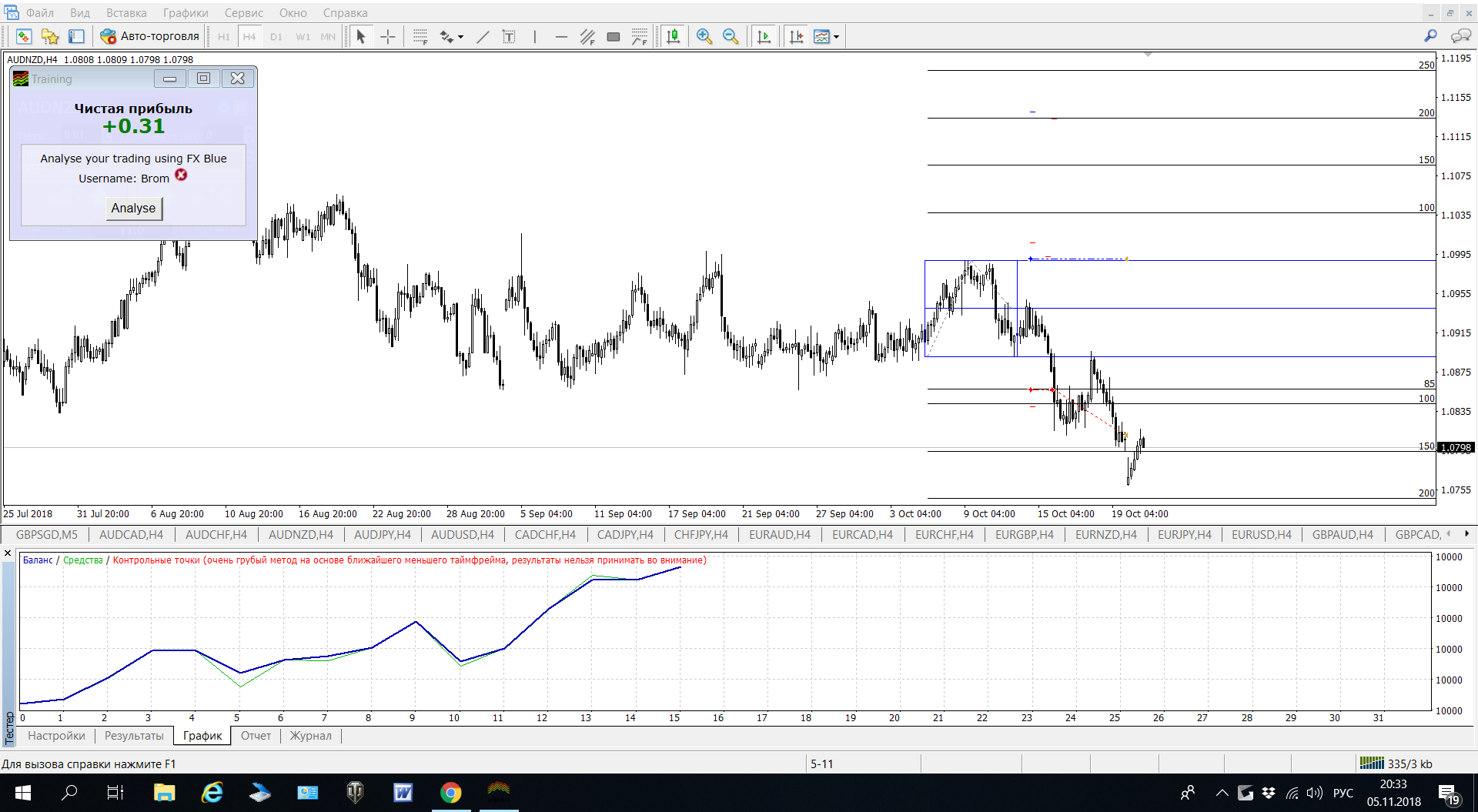Remove the Brom username with red X
The height and width of the screenshot is (812, 1478).
coord(181,175)
